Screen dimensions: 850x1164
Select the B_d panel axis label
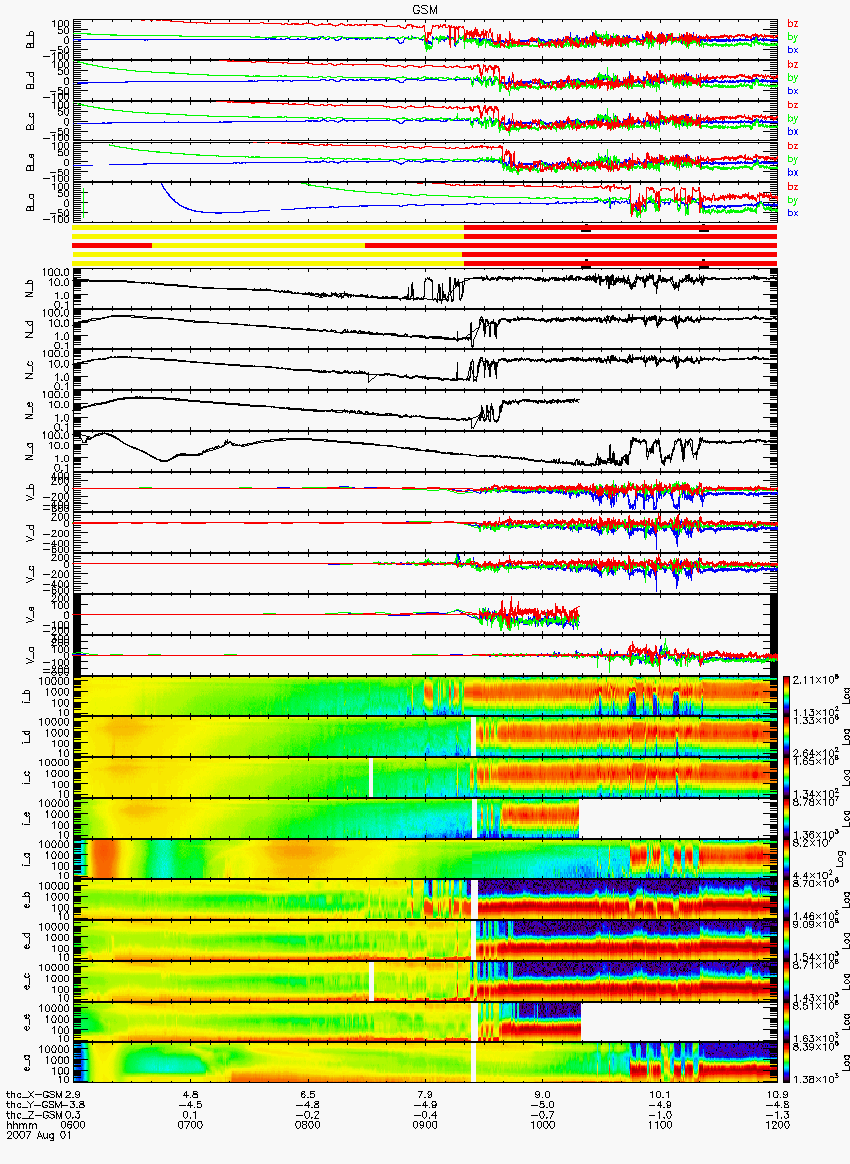pyautogui.click(x=30, y=80)
